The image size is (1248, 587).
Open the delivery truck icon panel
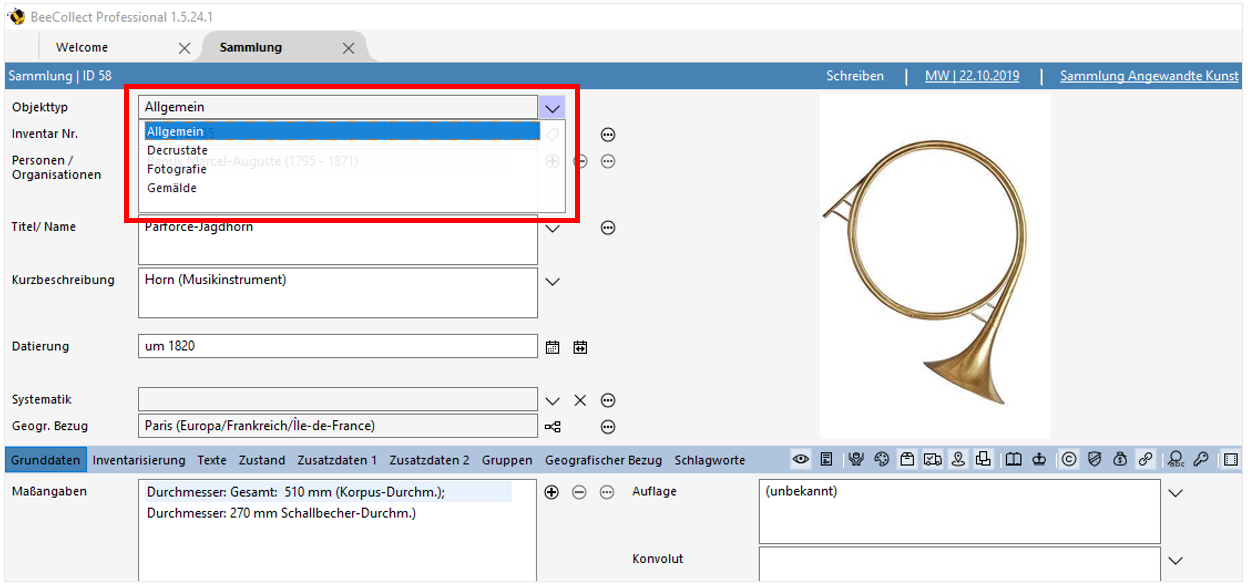[933, 460]
